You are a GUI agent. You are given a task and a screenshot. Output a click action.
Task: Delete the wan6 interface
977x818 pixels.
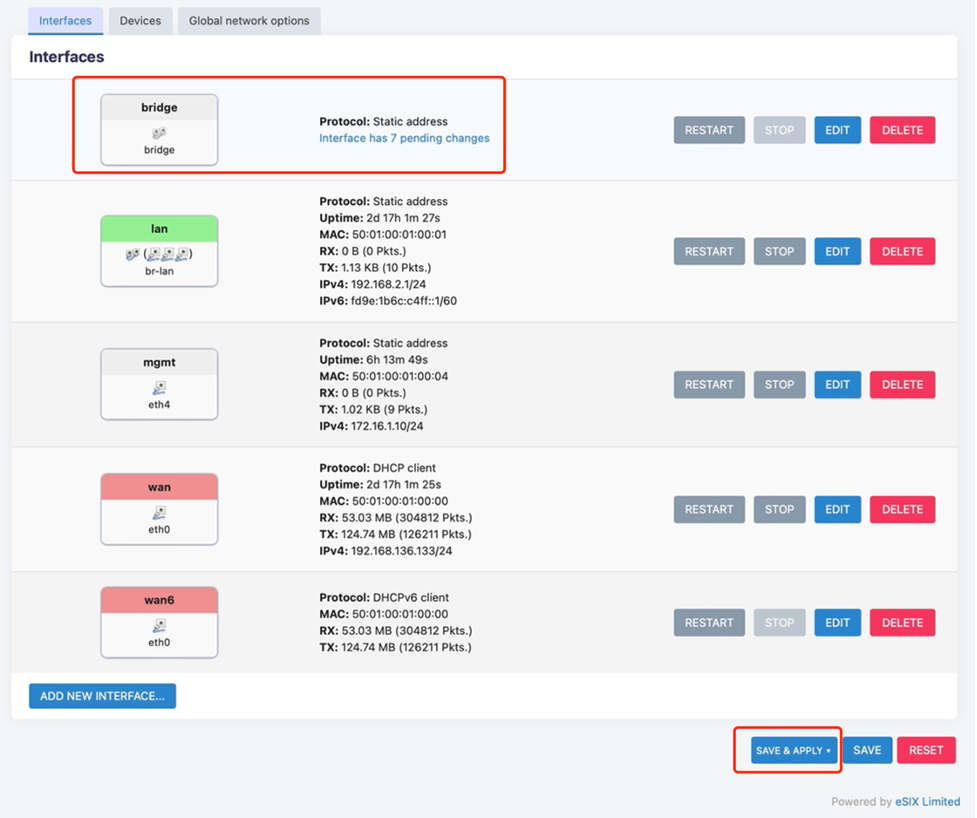(902, 622)
